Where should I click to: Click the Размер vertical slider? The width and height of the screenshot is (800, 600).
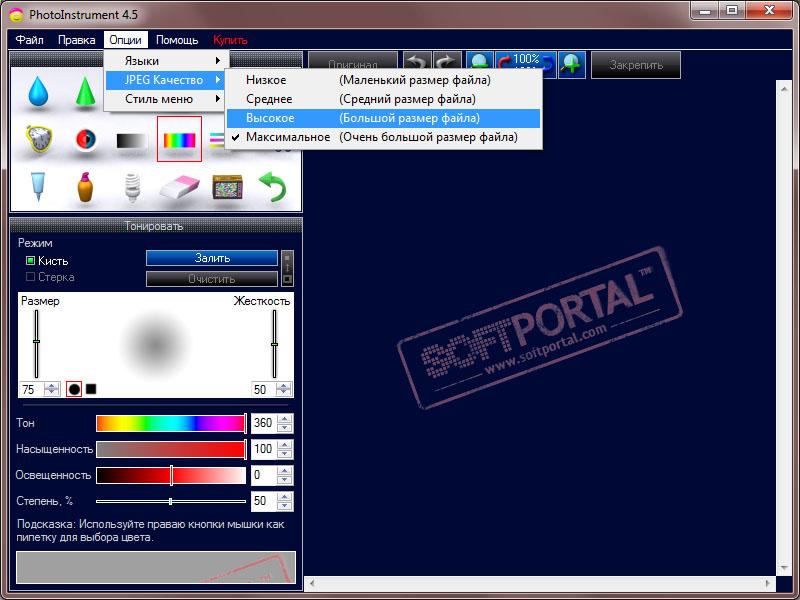point(36,344)
